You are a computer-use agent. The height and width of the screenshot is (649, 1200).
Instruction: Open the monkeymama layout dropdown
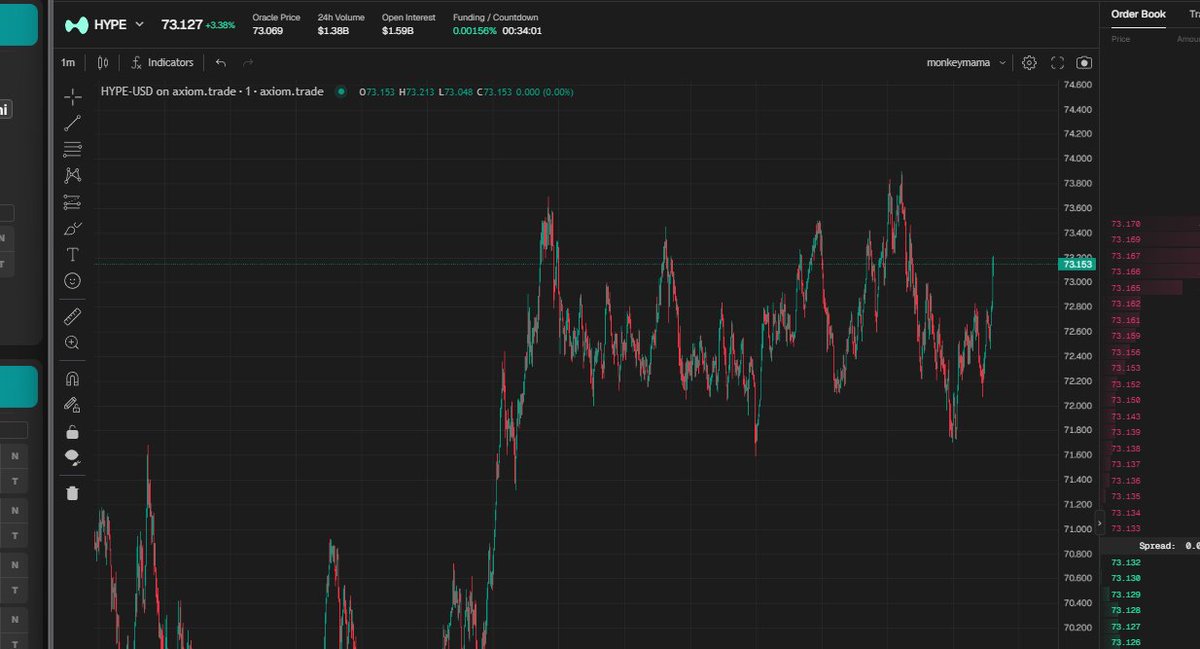coord(966,62)
